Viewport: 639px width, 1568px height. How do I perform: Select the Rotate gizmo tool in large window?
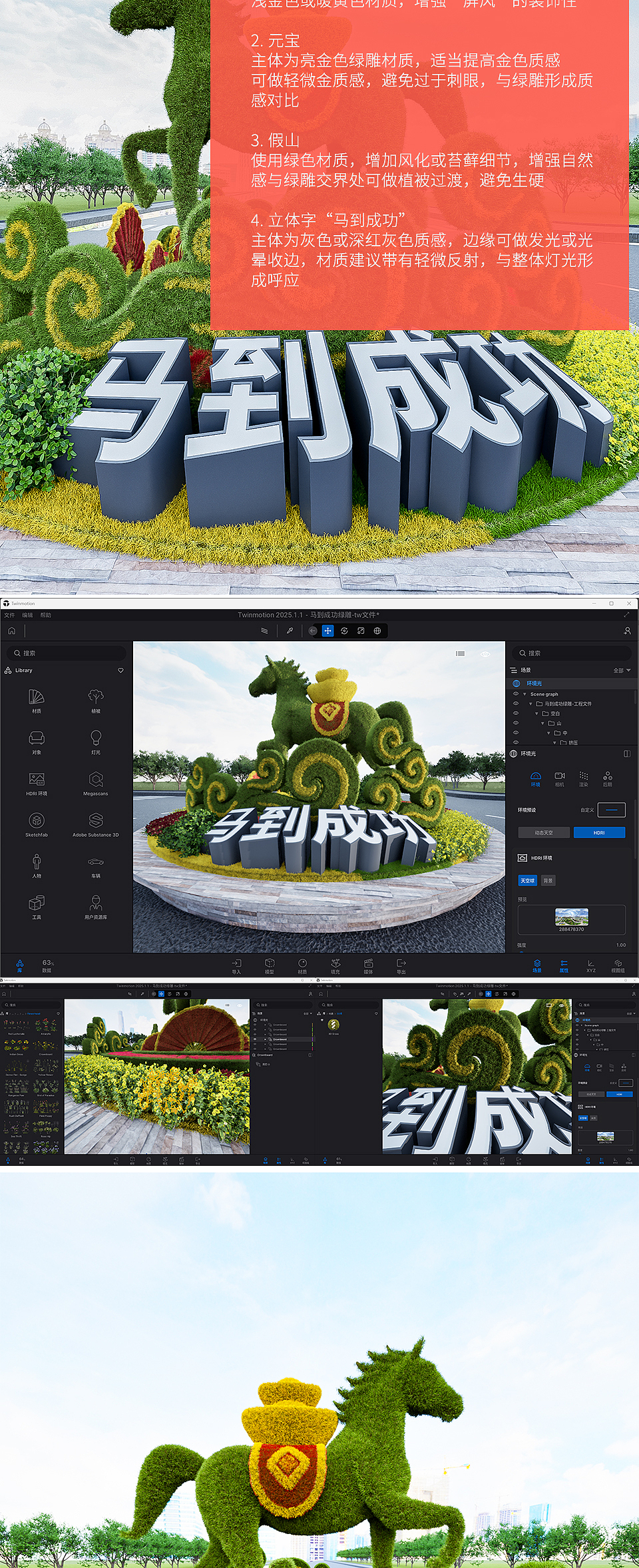click(344, 631)
